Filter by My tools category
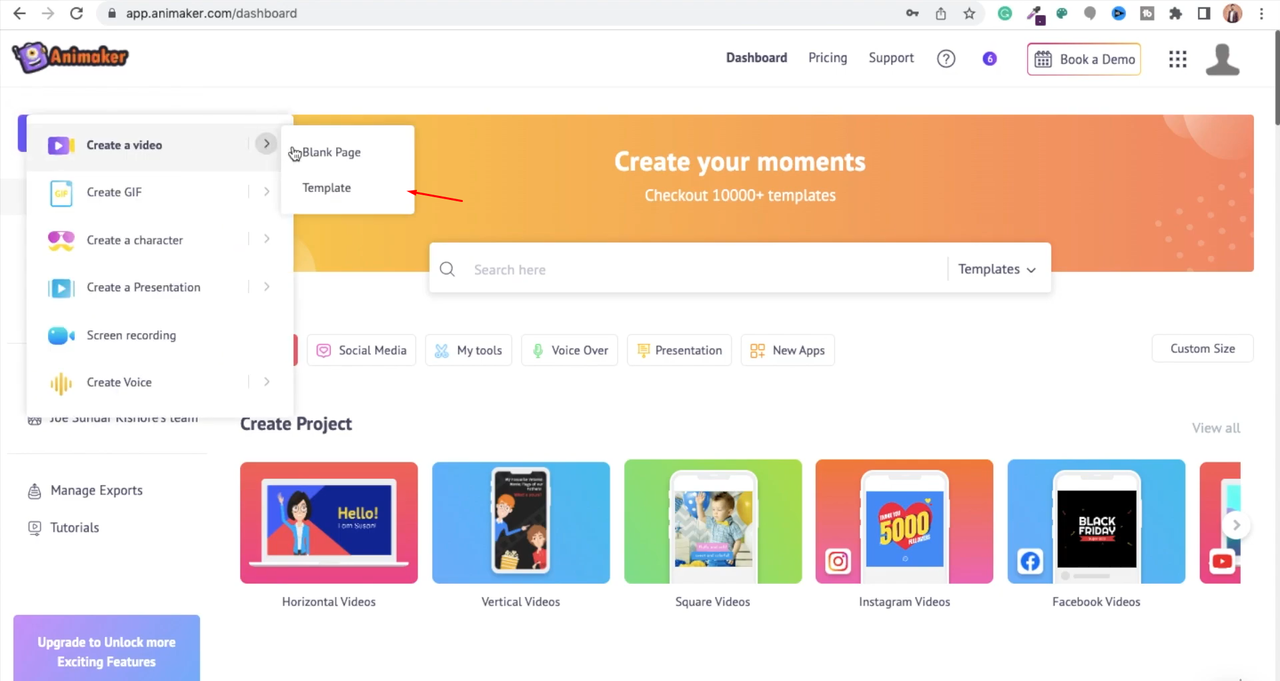Viewport: 1280px width, 681px height. click(x=469, y=350)
